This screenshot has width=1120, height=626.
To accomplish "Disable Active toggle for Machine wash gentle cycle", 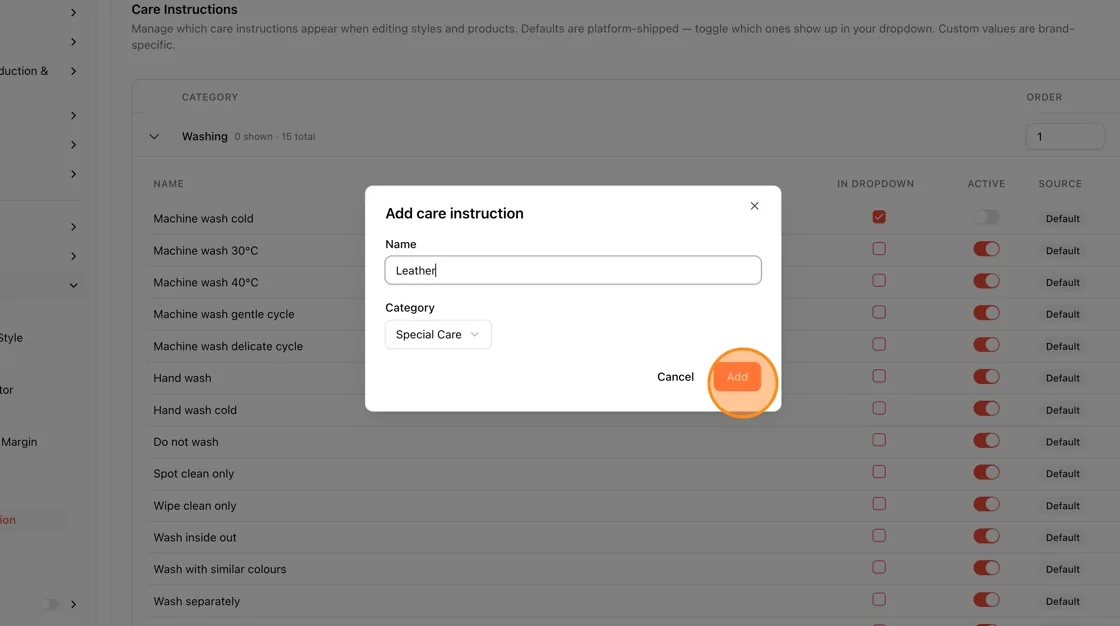I will click(x=986, y=312).
